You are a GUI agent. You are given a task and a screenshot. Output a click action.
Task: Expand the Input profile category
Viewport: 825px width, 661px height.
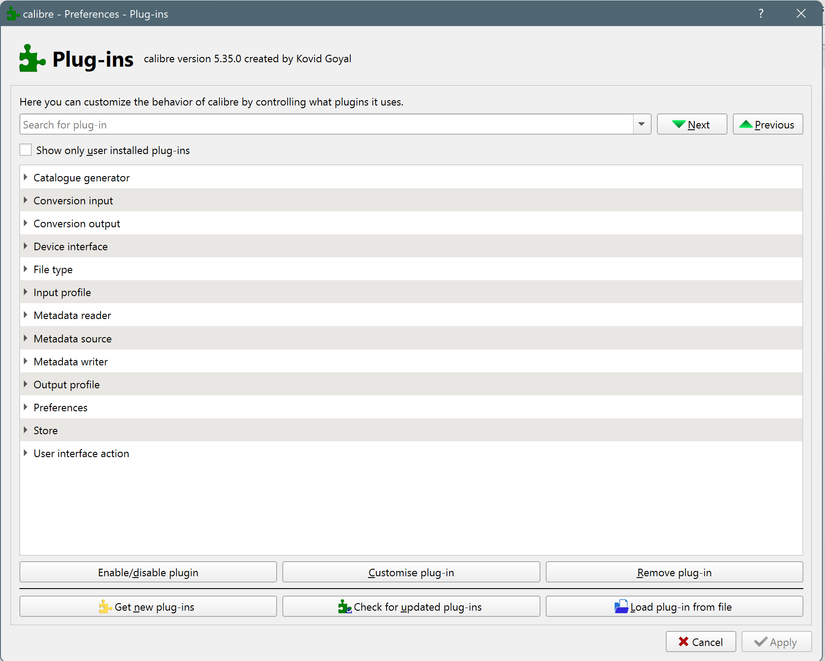25,292
